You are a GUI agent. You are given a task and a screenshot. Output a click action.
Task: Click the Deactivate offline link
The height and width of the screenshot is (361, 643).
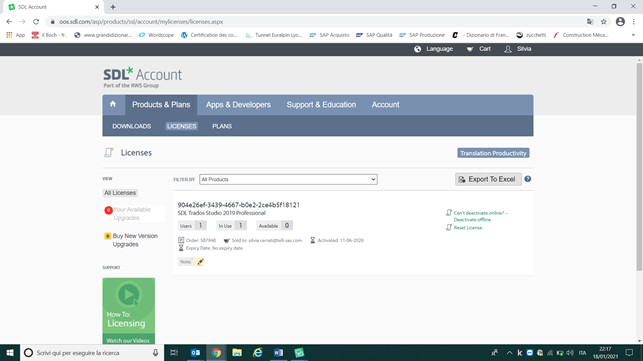pyautogui.click(x=480, y=216)
